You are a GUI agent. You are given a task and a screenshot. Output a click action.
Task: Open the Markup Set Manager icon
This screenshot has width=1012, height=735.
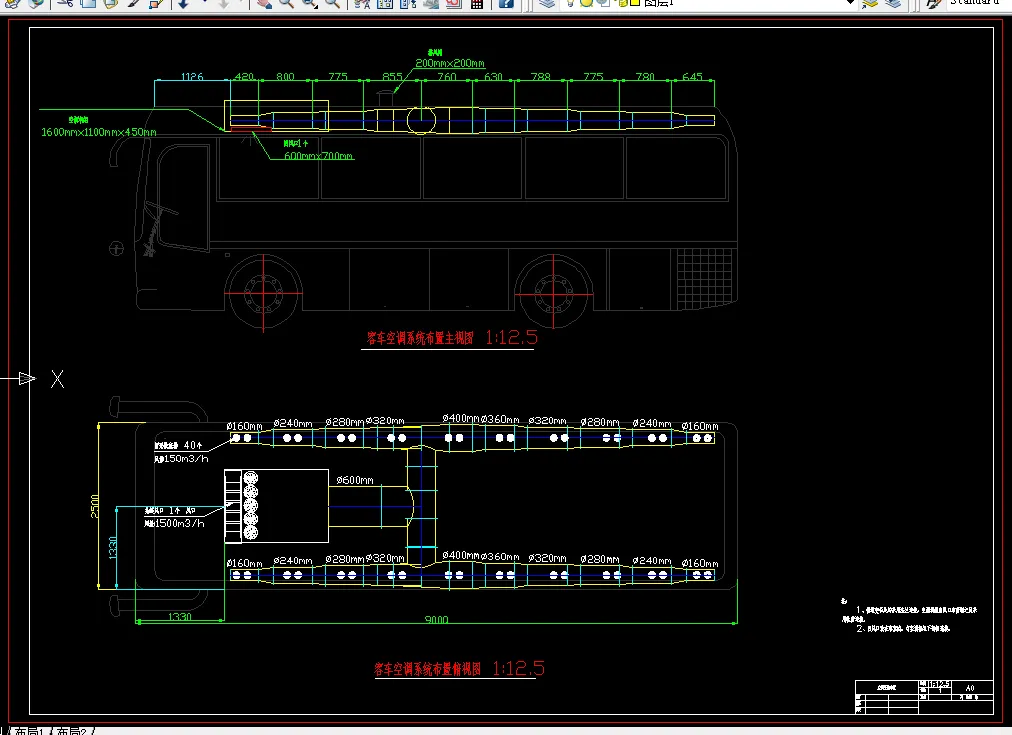pos(453,3)
